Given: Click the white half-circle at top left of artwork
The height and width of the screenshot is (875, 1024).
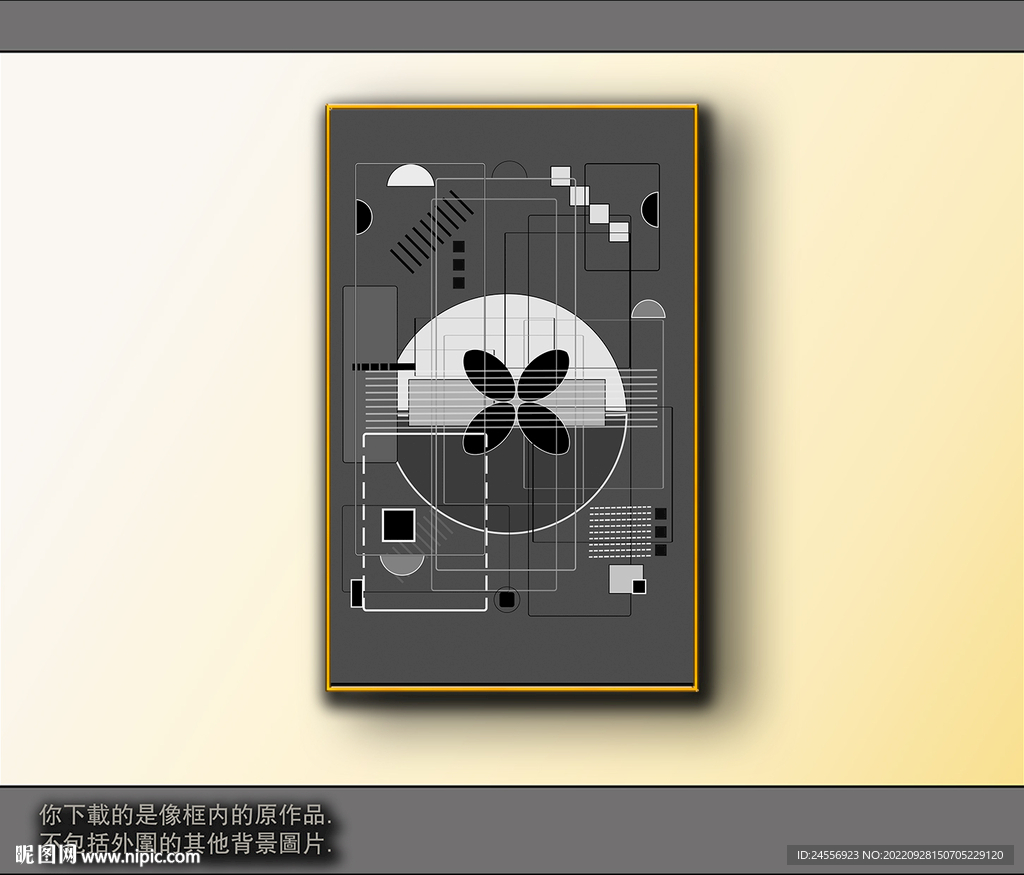Looking at the screenshot, I should [410, 176].
